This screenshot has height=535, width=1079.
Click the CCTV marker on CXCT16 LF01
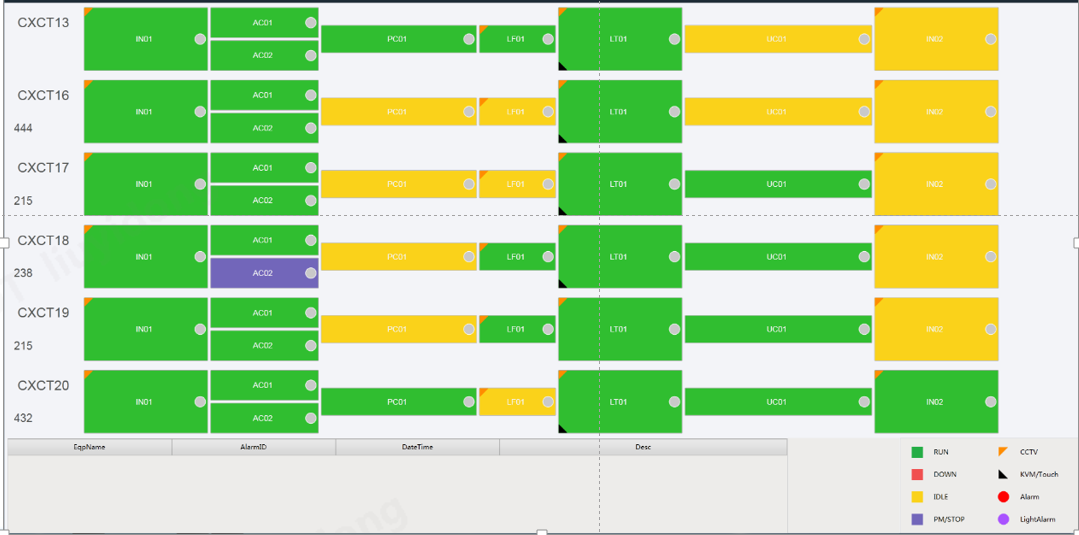484,102
